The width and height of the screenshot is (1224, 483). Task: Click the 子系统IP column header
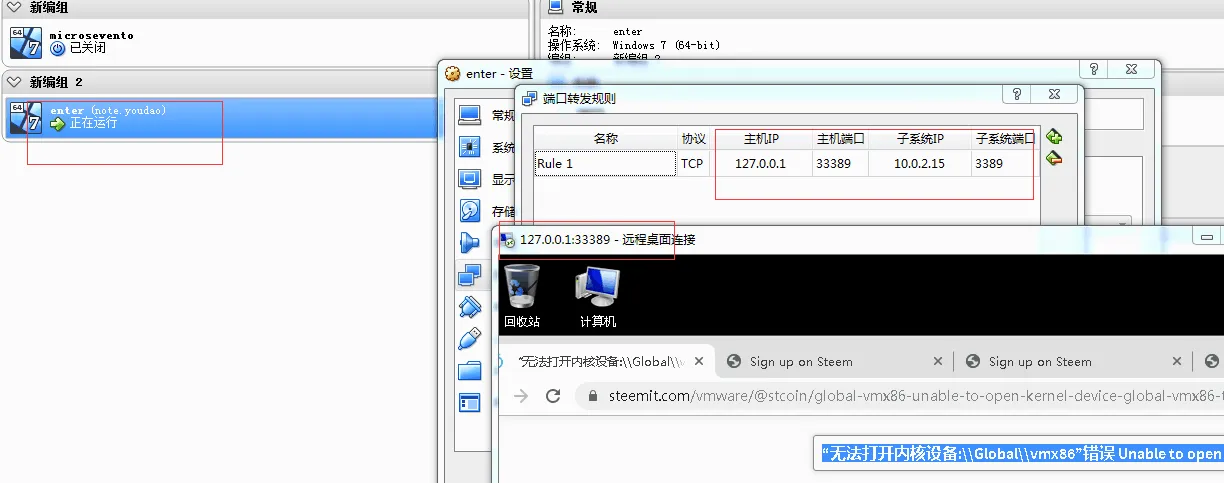point(919,138)
